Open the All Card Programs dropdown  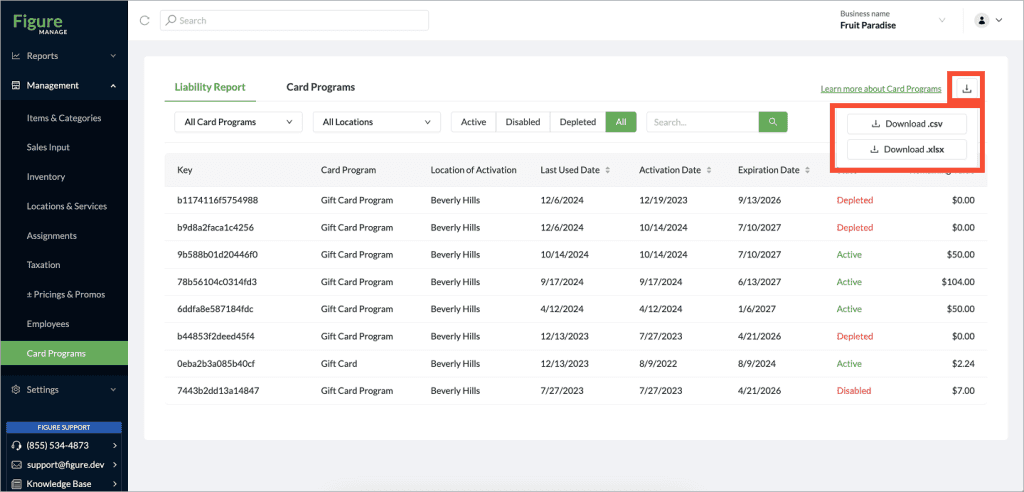238,122
